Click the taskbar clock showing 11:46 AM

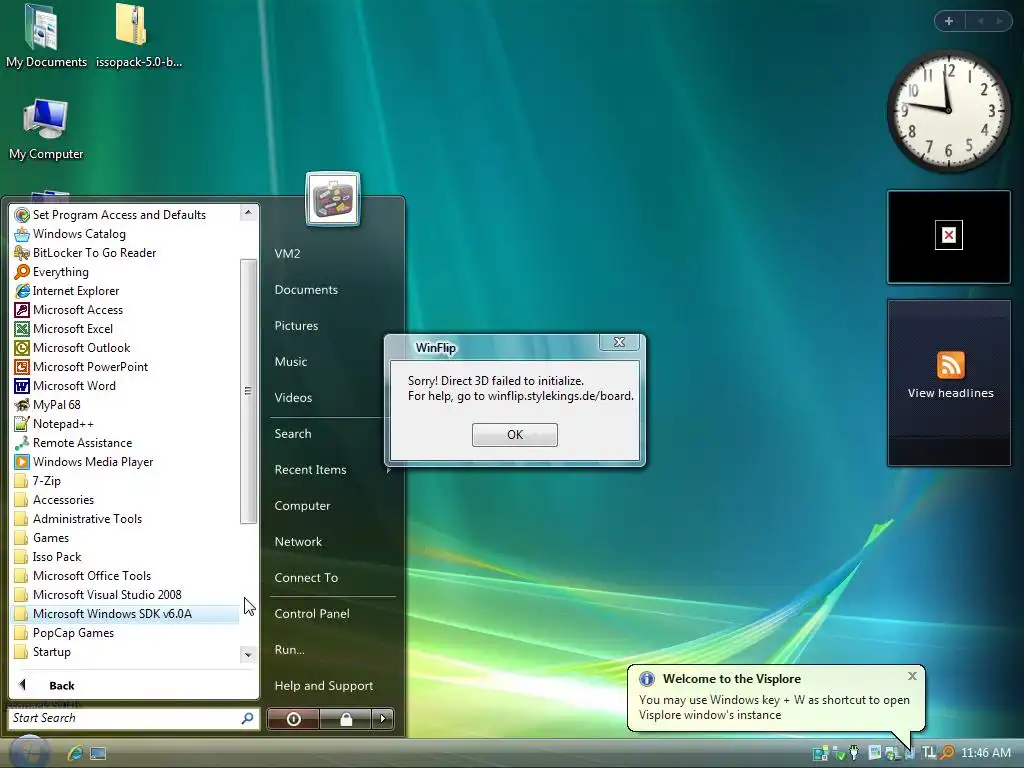[x=985, y=753]
